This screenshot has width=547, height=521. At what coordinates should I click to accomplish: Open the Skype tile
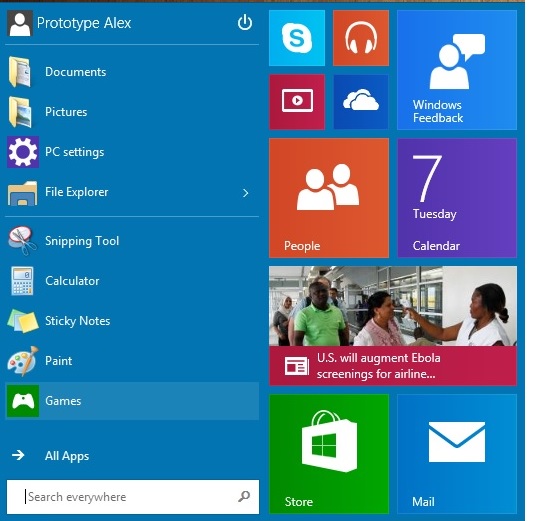[x=297, y=38]
